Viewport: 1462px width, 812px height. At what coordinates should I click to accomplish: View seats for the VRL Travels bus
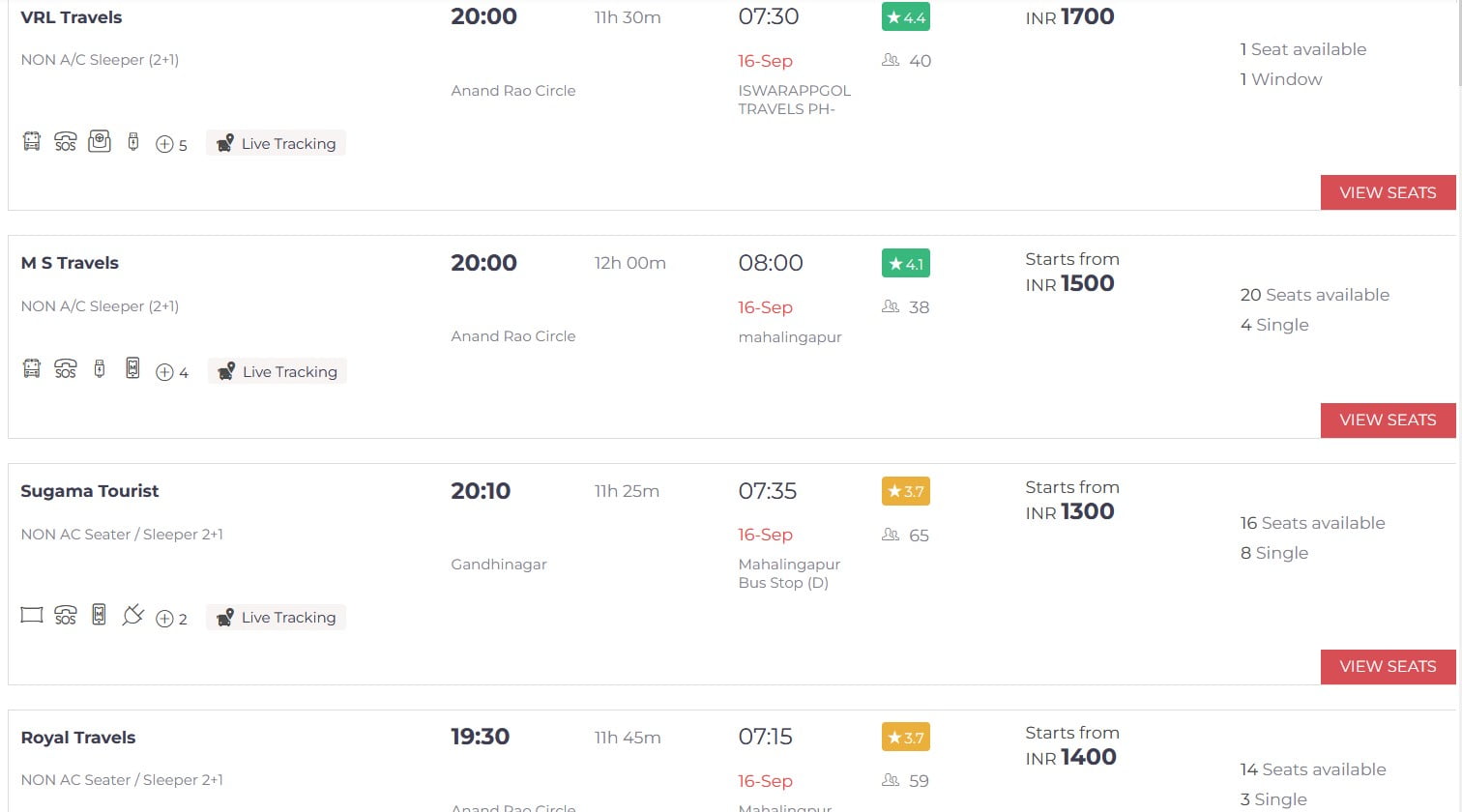tap(1388, 192)
